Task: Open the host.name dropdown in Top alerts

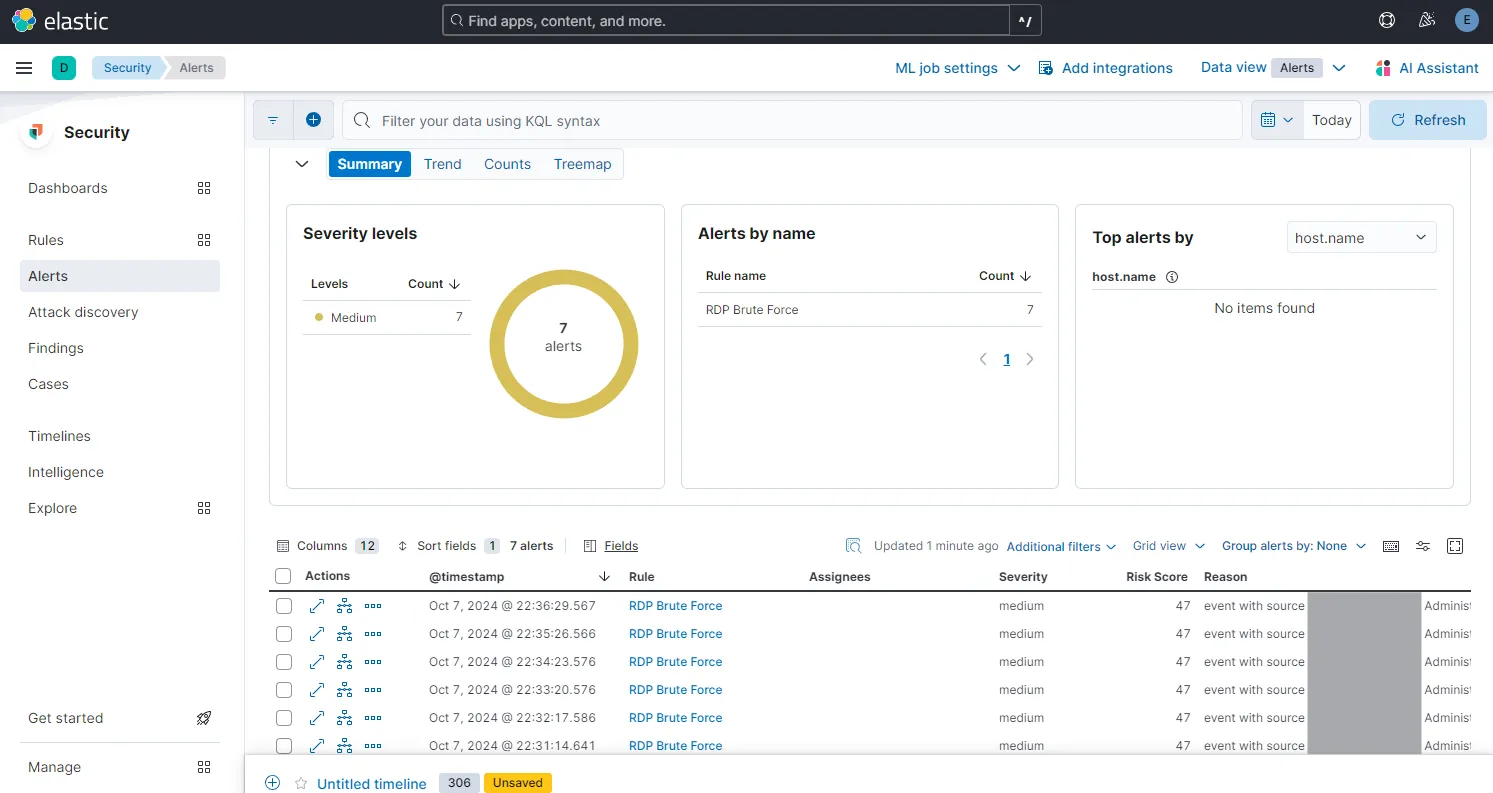Action: [x=1361, y=237]
